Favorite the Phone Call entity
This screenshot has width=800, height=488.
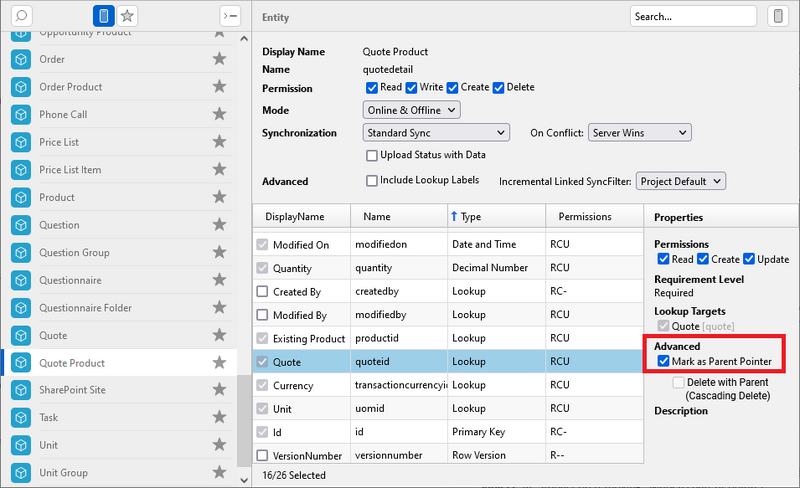tap(219, 115)
